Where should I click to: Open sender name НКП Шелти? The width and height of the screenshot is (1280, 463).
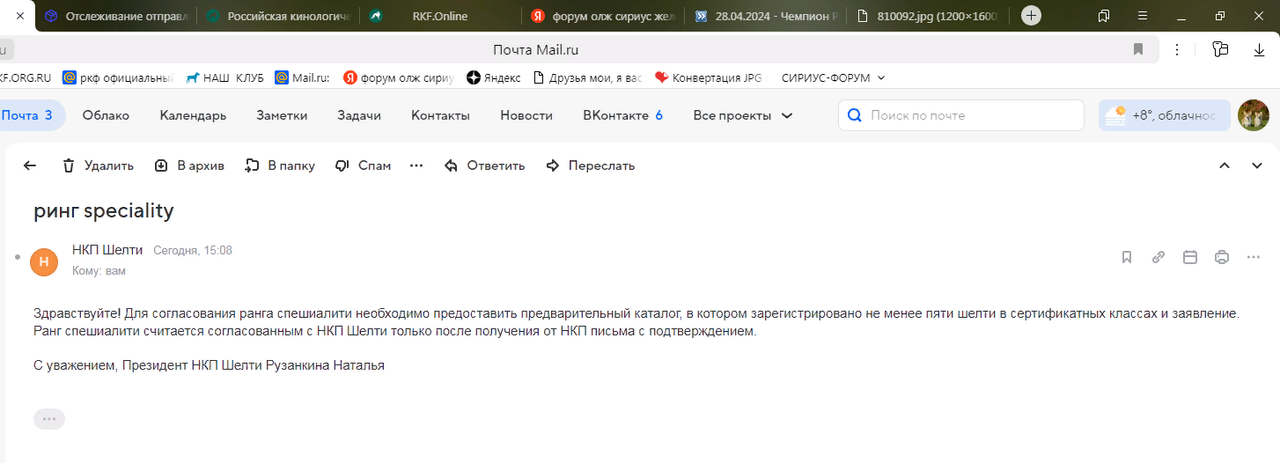(107, 250)
